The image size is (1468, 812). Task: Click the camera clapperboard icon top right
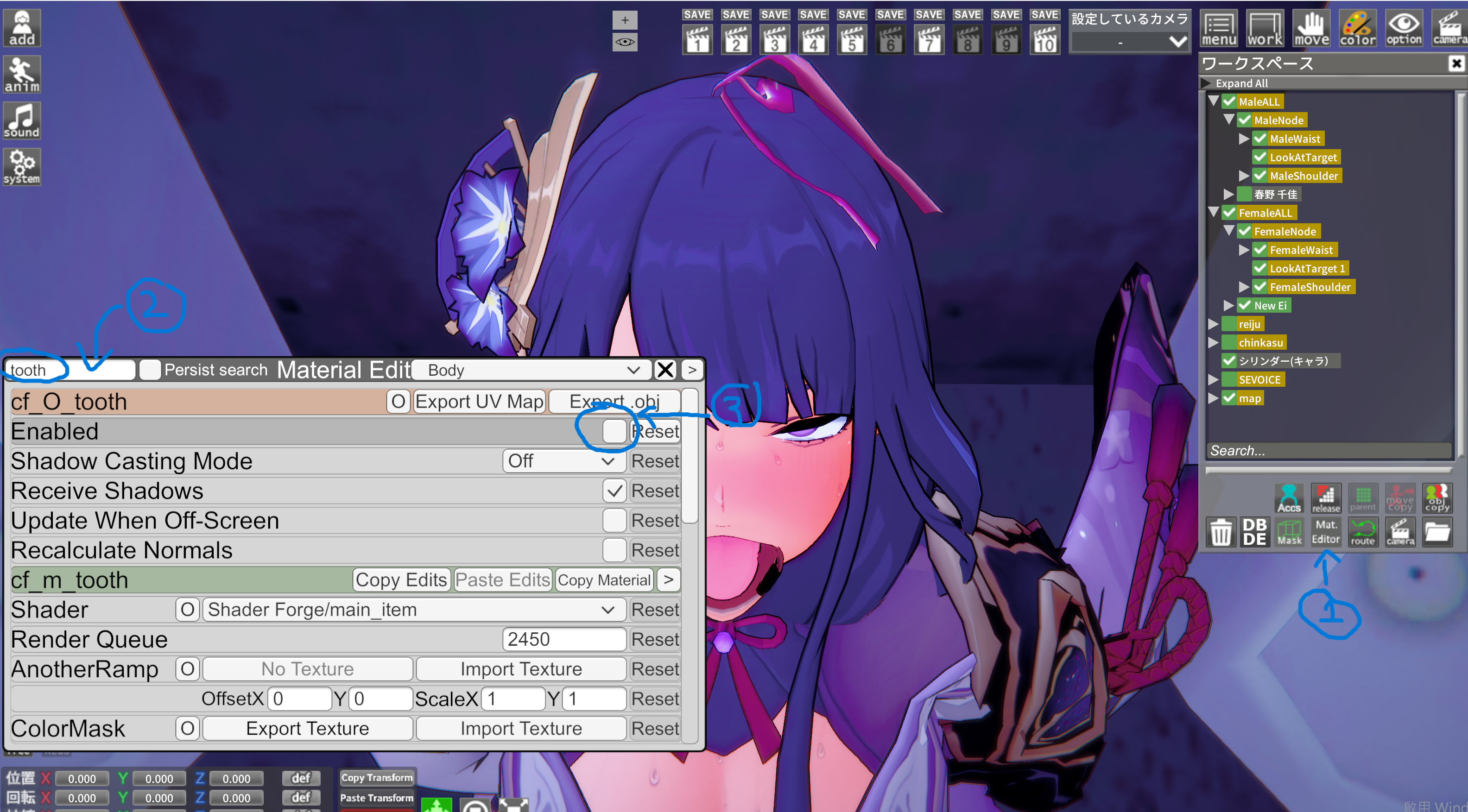[1449, 28]
